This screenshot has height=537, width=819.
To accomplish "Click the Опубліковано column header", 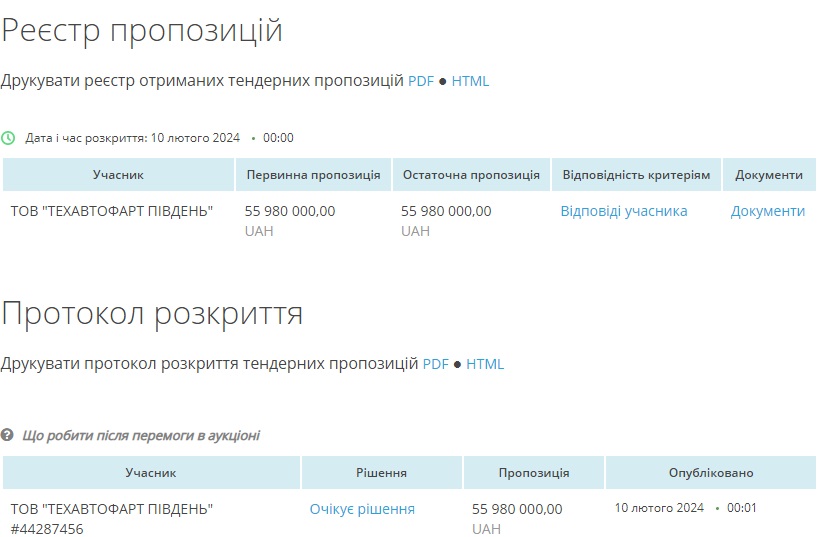I will coord(711,473).
